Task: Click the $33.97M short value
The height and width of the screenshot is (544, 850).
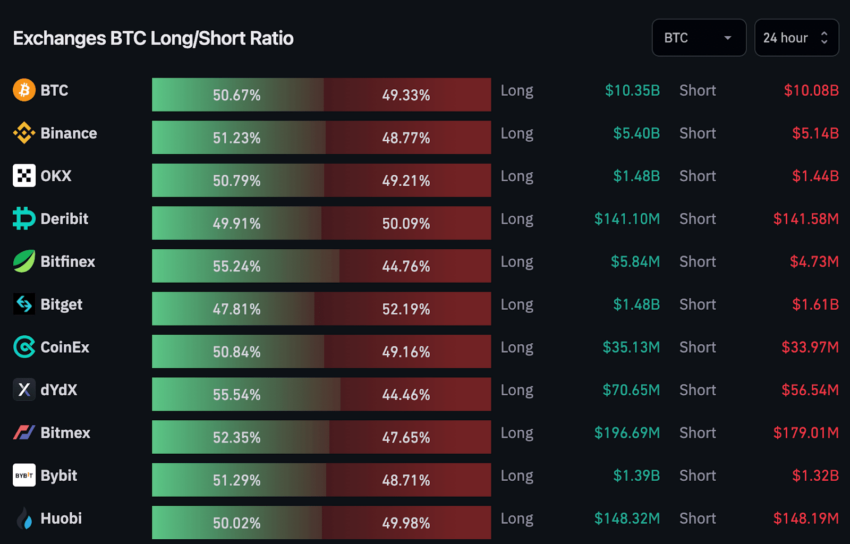Action: coord(810,347)
